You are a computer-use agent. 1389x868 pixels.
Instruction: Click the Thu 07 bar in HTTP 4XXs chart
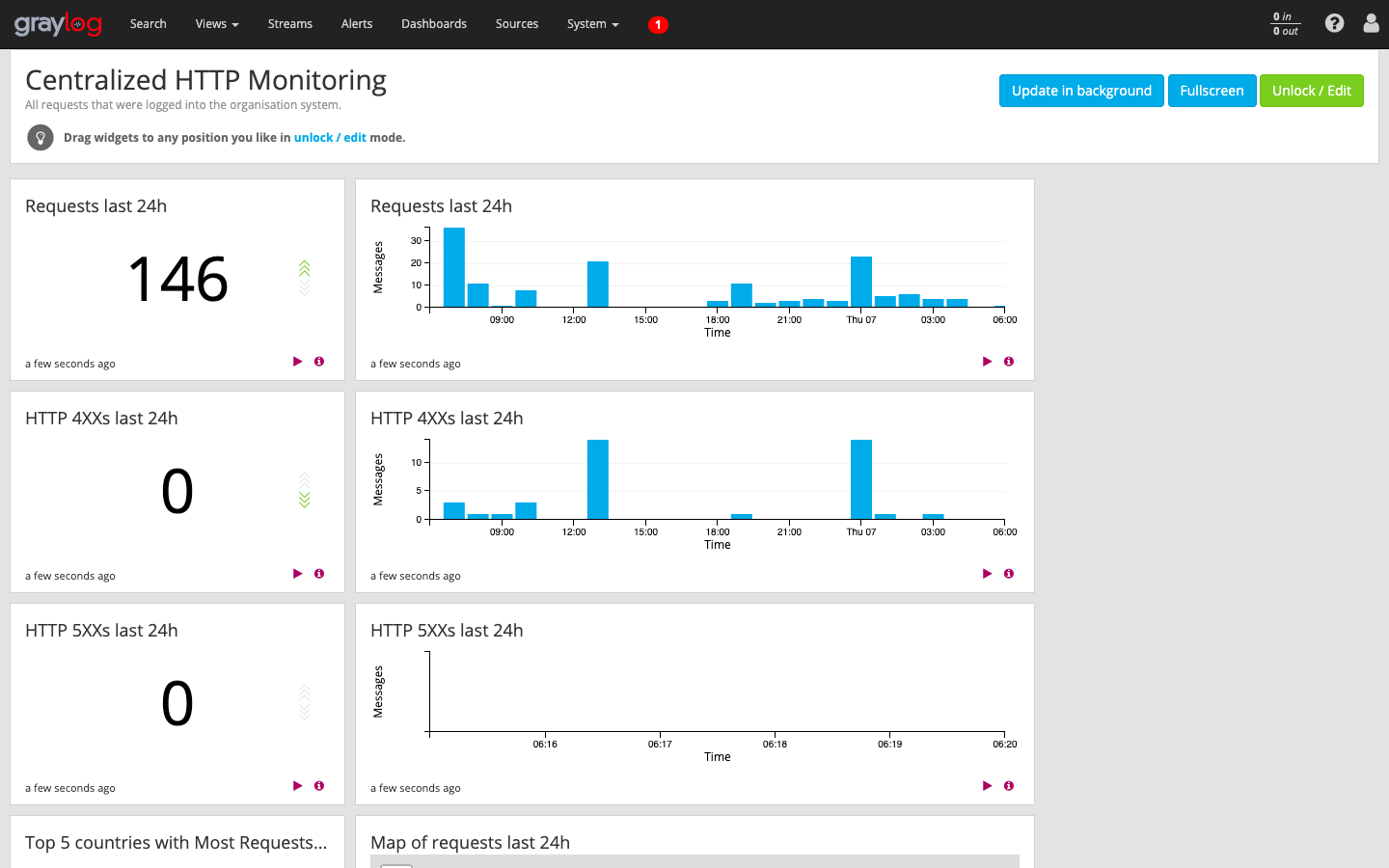coord(861,479)
